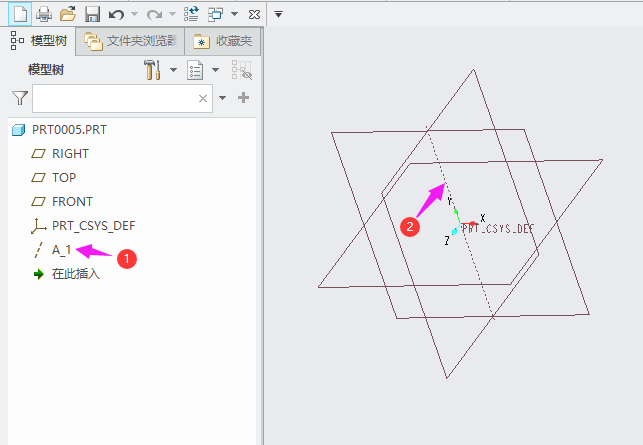This screenshot has height=445, width=643.
Task: Select the A_1 axis in model tree
Action: click(x=61, y=250)
